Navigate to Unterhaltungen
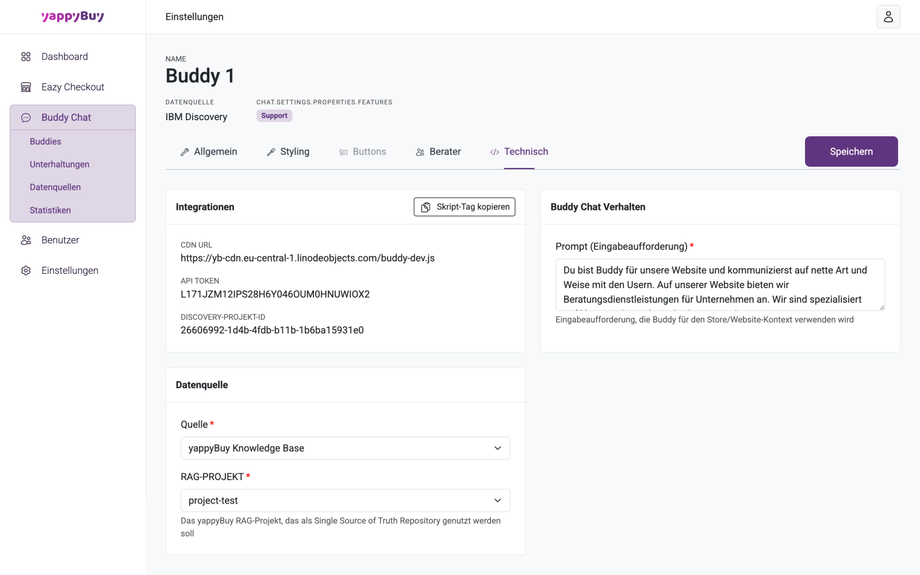 60,164
